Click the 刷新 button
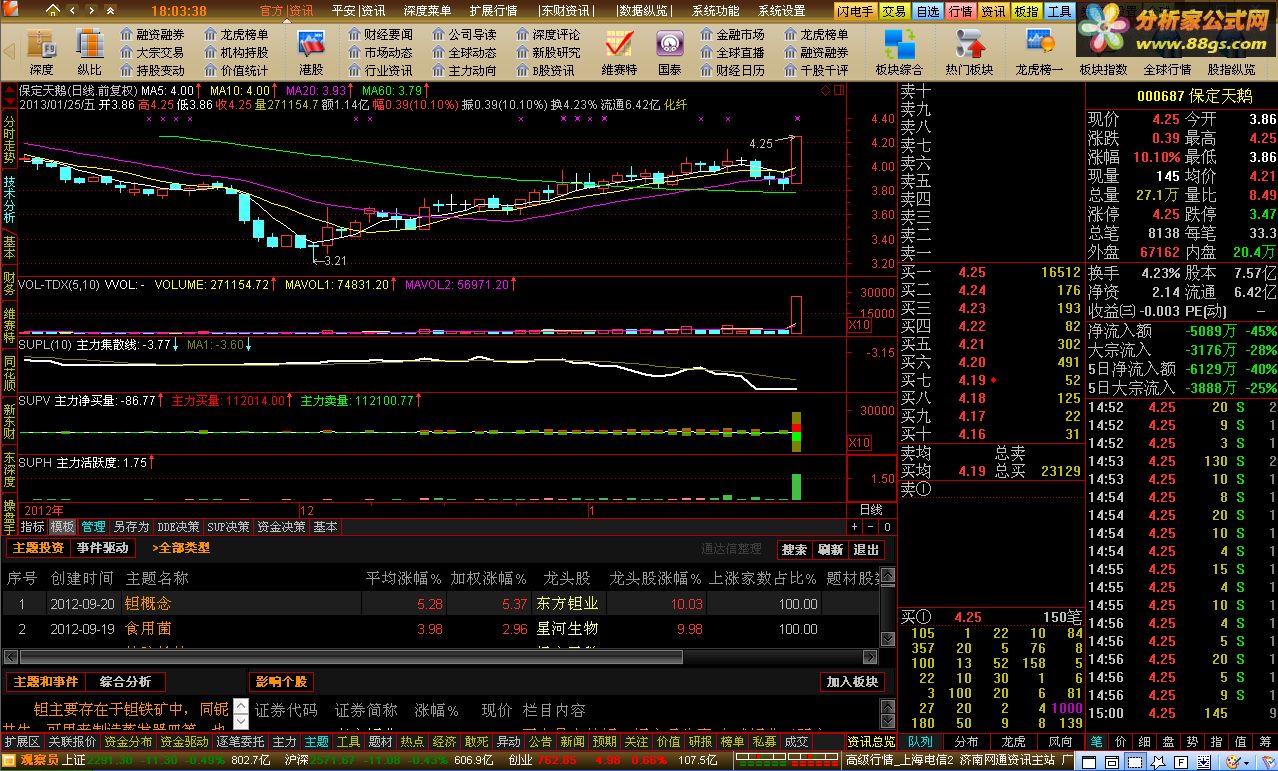The image size is (1278, 771). (830, 549)
